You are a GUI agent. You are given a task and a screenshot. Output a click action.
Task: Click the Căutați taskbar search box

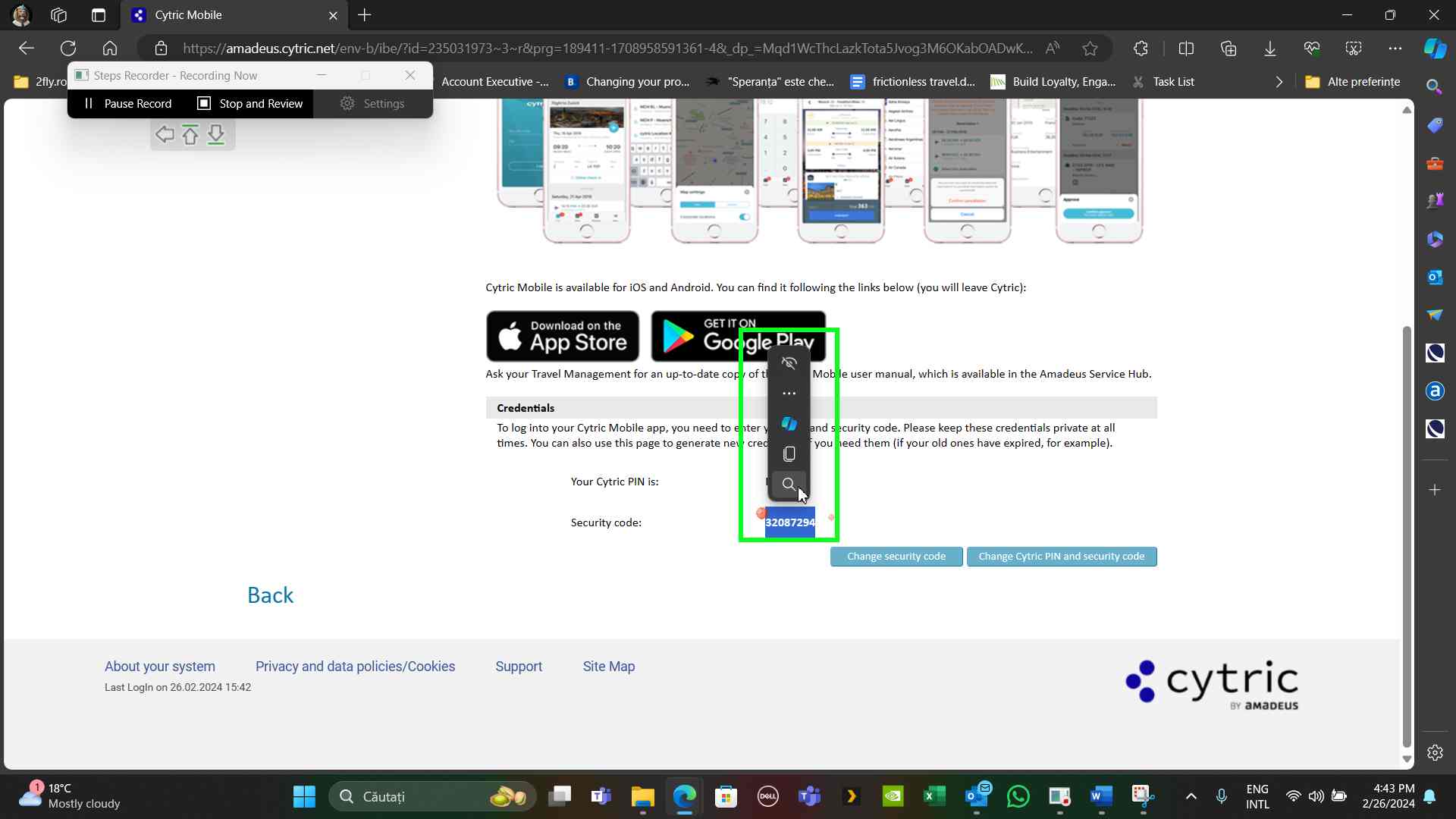pos(432,796)
